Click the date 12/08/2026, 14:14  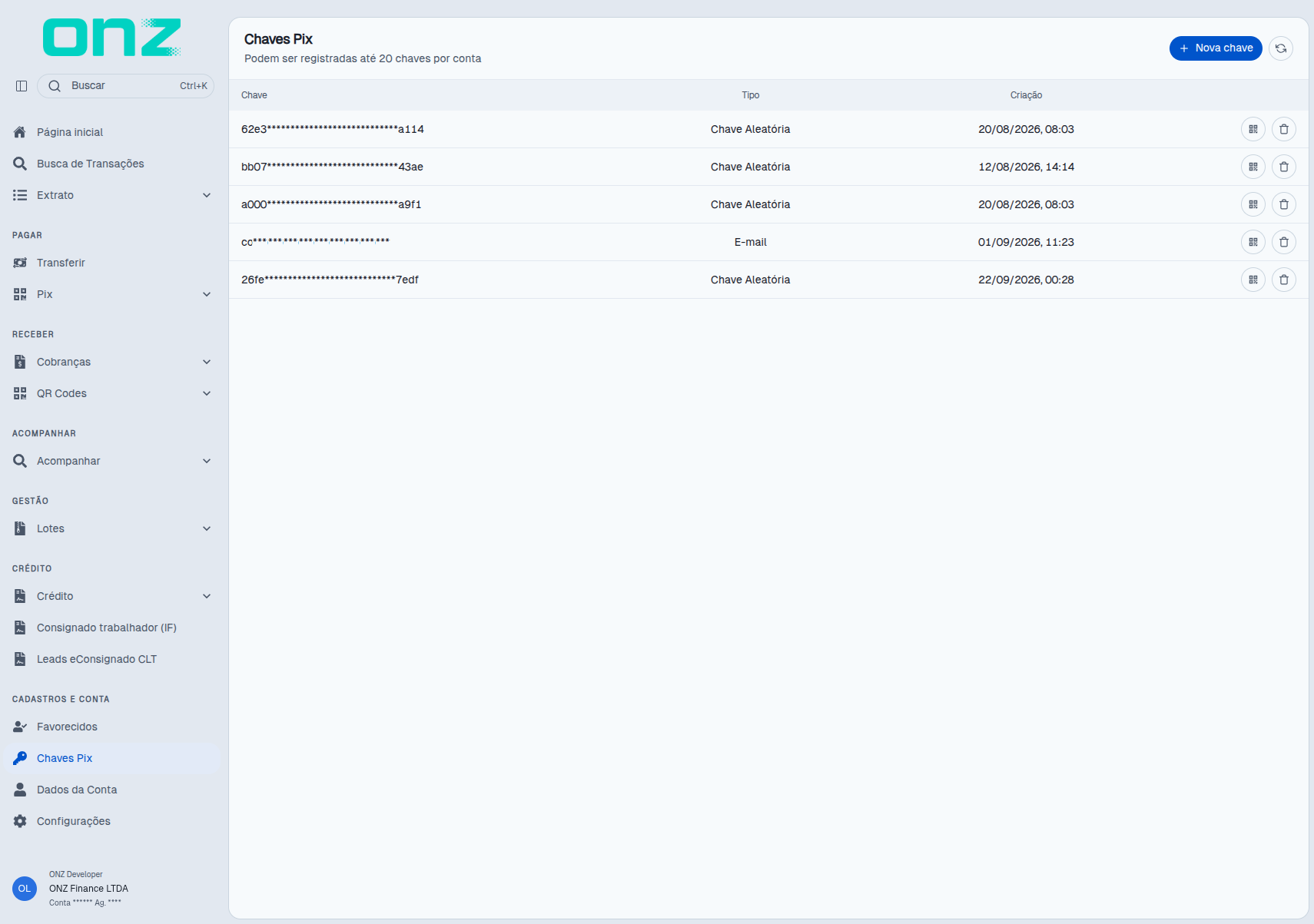(1027, 167)
